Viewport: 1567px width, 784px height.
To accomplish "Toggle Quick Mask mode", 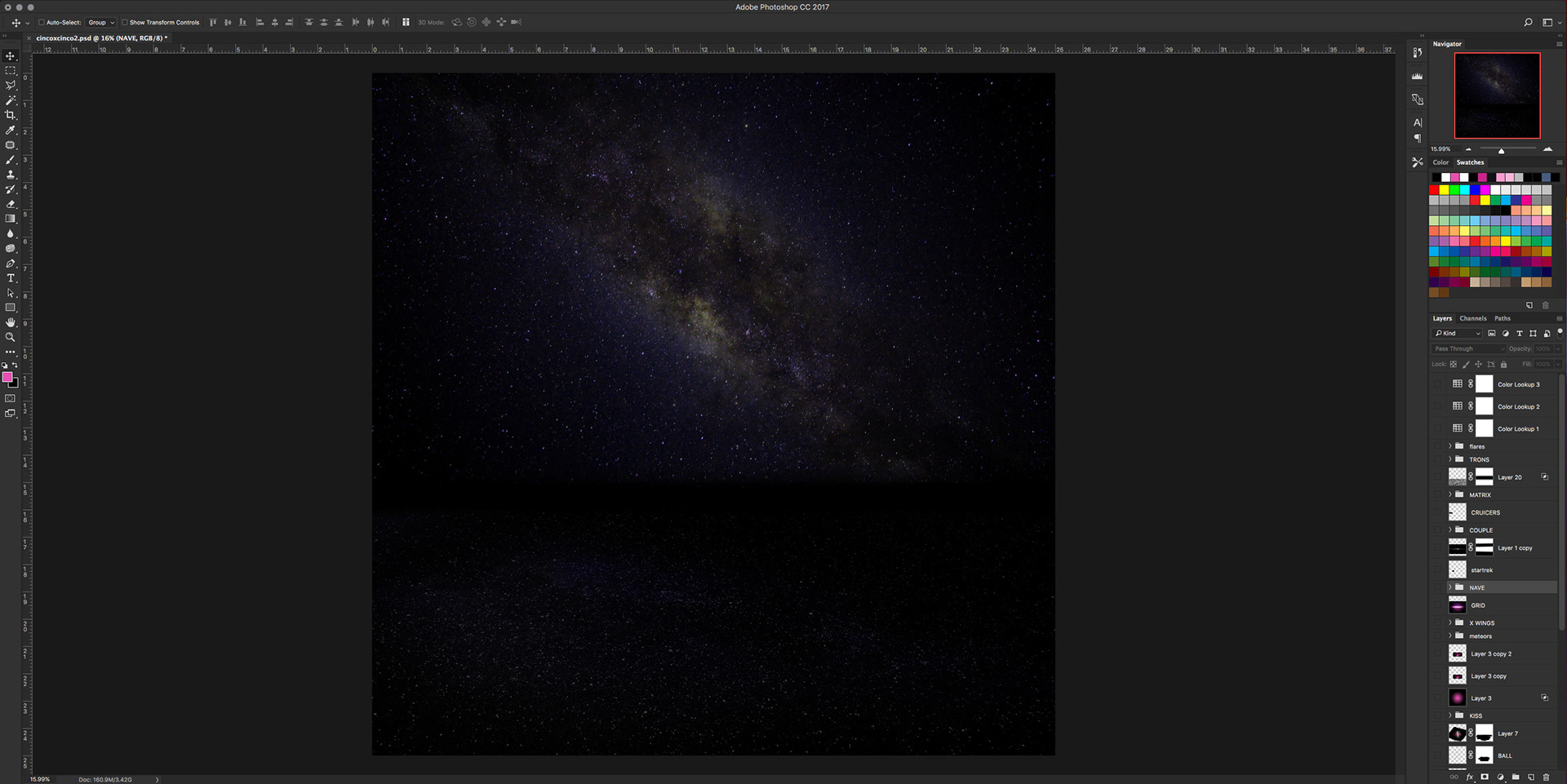I will coord(11,398).
